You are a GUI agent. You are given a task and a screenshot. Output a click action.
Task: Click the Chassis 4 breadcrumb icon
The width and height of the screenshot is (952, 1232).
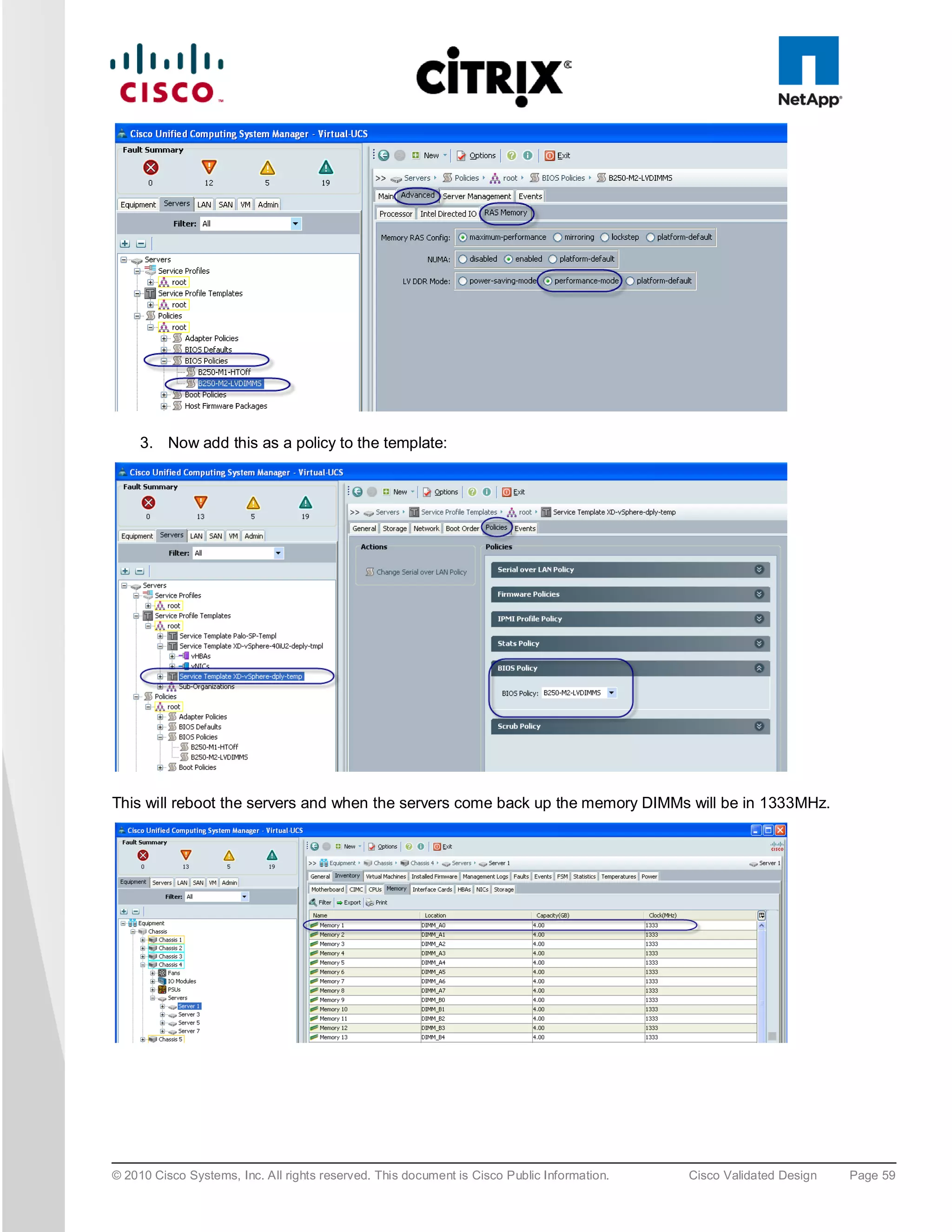404,863
